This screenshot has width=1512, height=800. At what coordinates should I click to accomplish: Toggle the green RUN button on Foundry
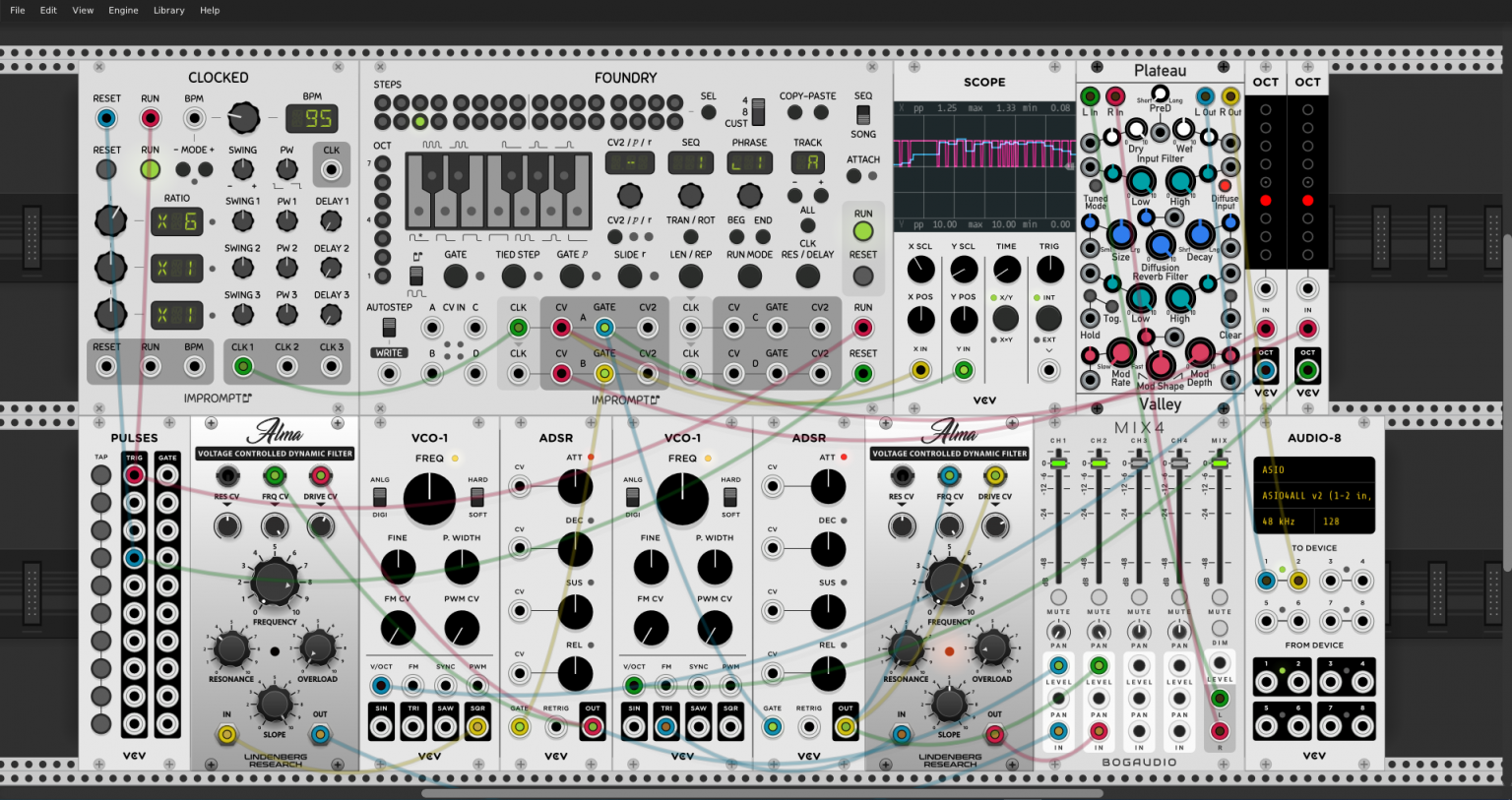(863, 231)
